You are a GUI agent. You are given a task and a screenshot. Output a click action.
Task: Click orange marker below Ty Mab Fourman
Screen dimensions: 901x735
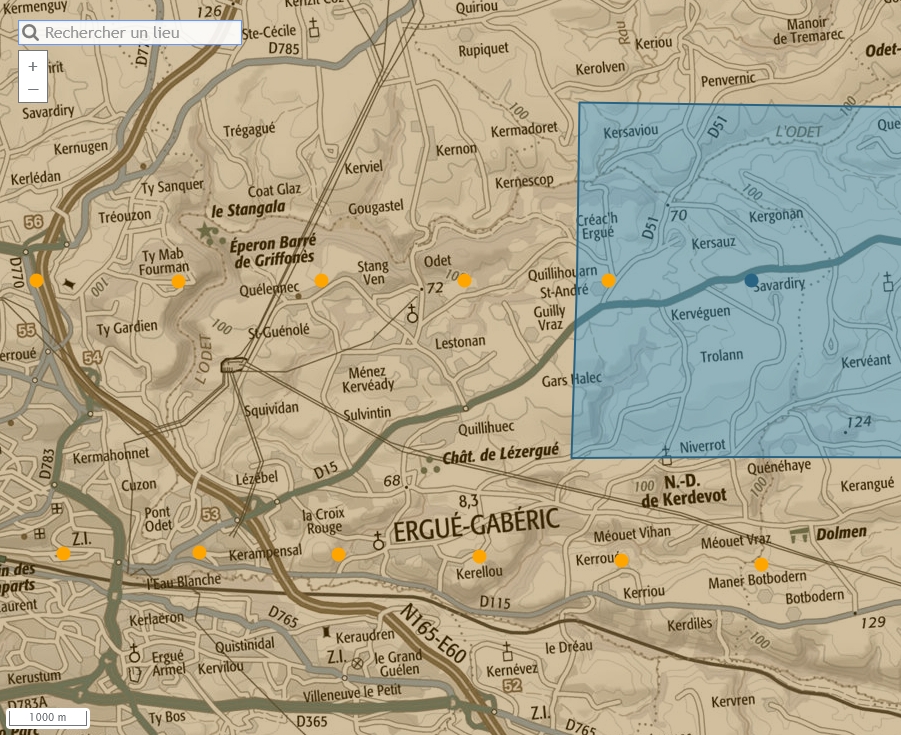click(x=178, y=282)
